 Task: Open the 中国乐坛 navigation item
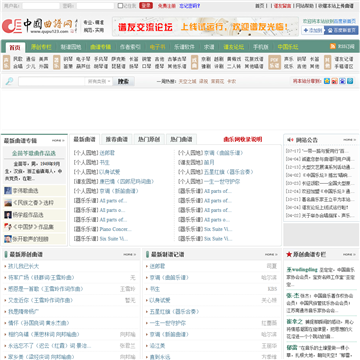(288, 47)
